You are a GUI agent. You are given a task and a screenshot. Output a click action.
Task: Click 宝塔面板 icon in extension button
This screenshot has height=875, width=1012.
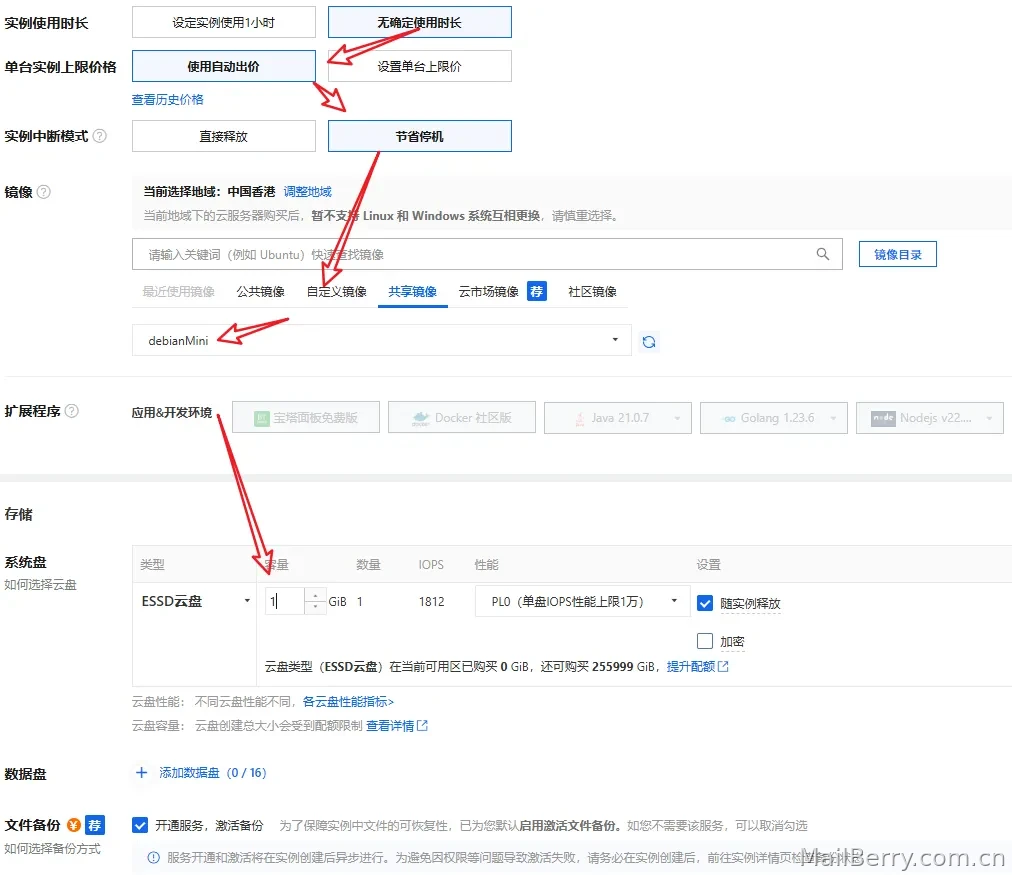(261, 418)
